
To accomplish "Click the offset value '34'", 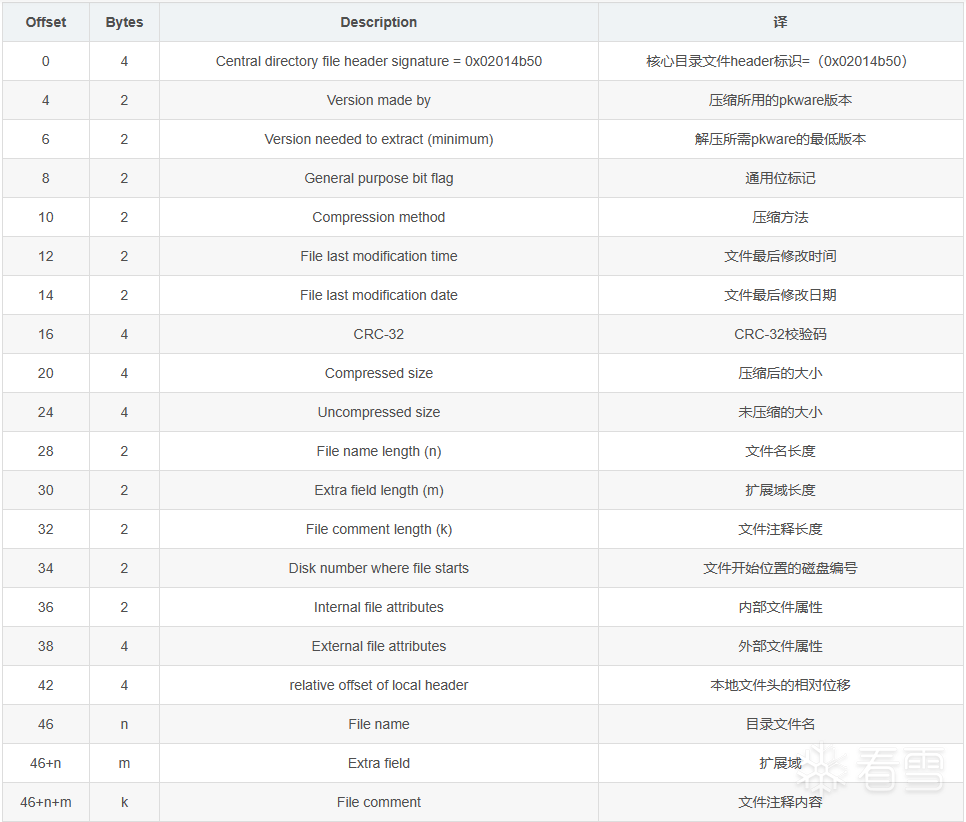I will 46,568.
